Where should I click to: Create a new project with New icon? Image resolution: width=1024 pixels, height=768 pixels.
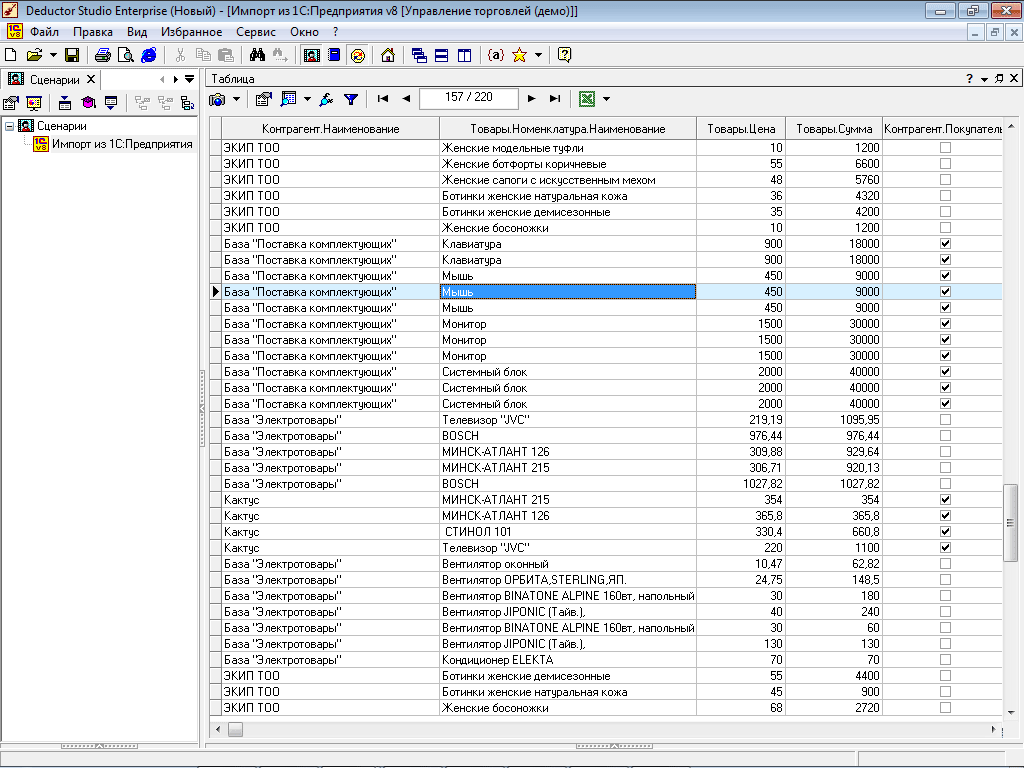tap(10, 55)
